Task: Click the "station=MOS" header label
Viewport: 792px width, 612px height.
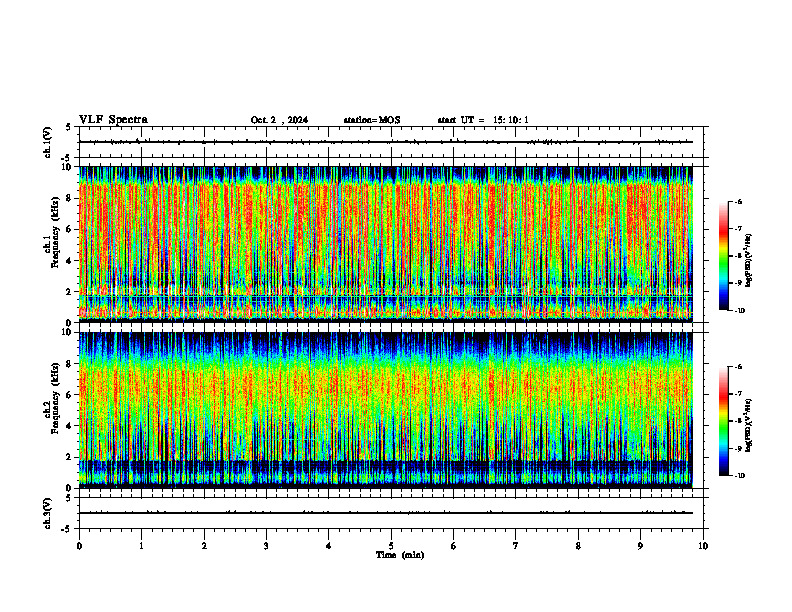Action: tap(372, 120)
